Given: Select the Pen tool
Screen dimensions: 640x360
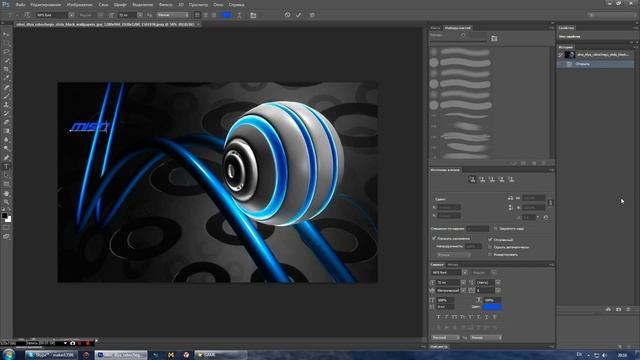Looking at the screenshot, I should (x=6, y=158).
